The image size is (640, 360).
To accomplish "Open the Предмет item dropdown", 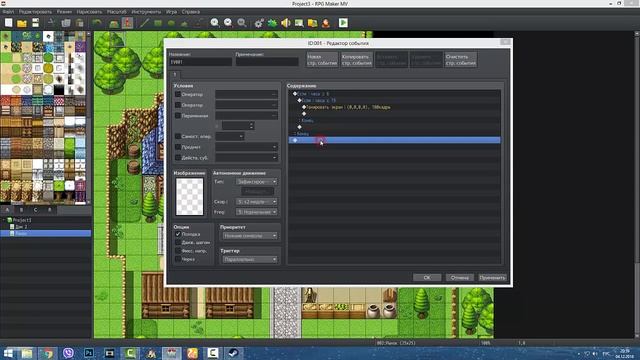I will [247, 147].
